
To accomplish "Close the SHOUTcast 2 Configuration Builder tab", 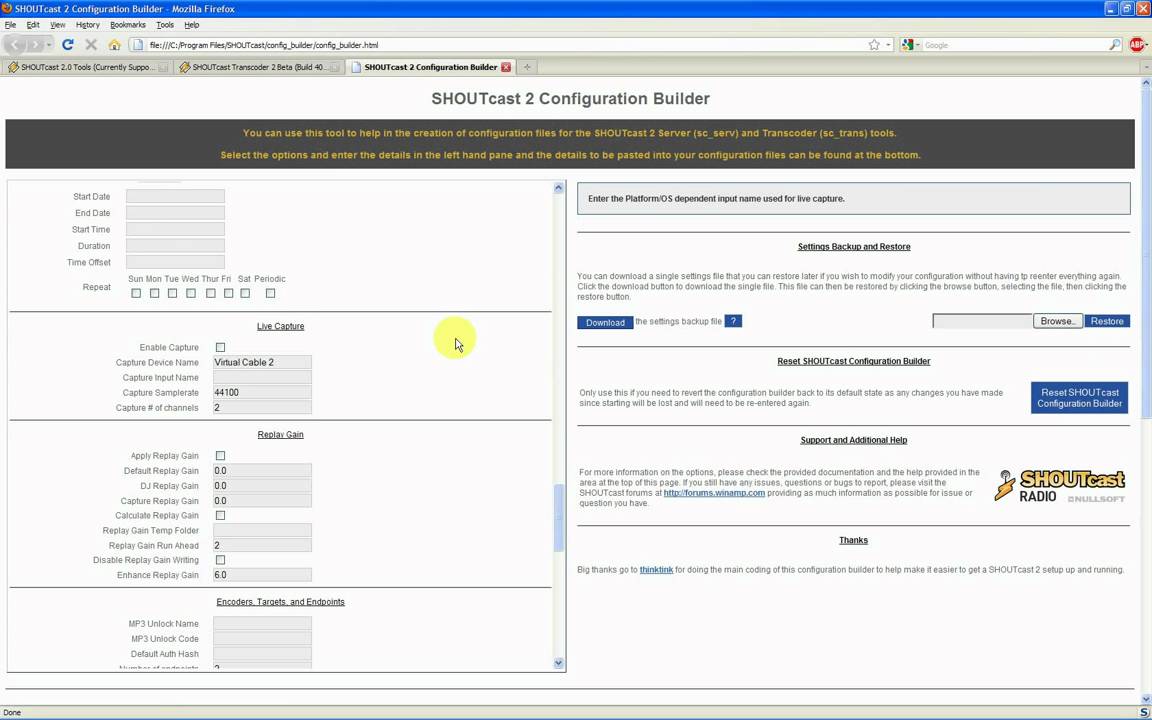I will pos(505,67).
